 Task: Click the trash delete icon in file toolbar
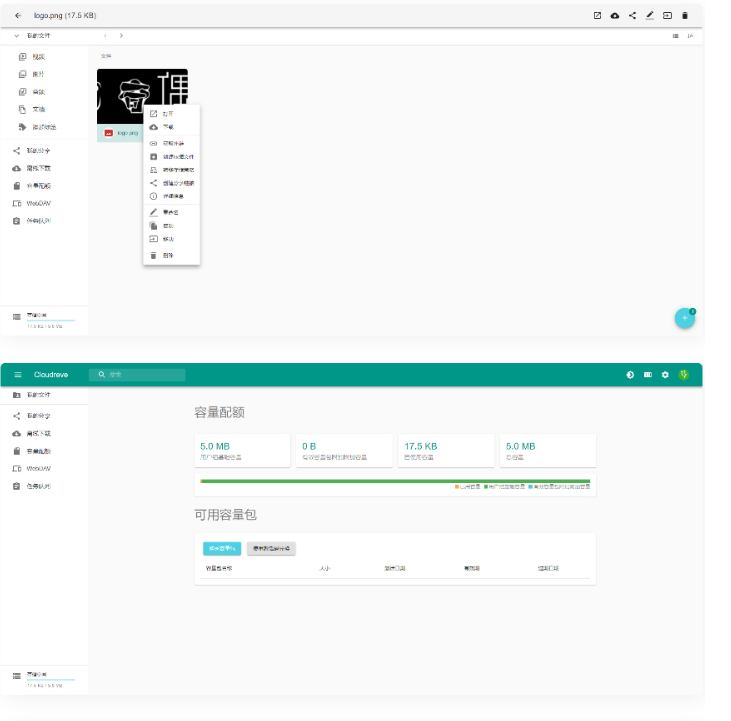coord(685,15)
